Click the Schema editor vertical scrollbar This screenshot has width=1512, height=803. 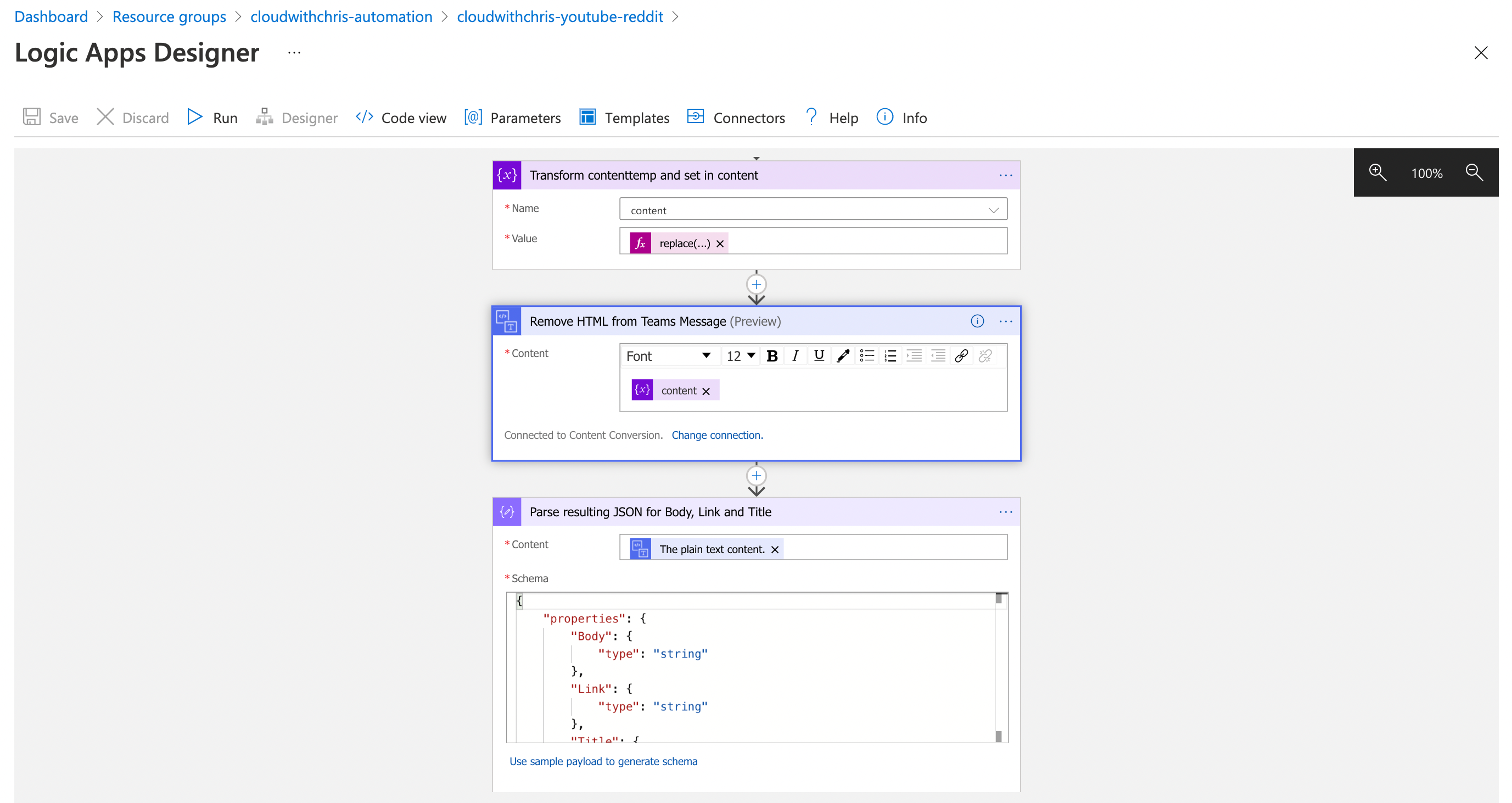point(999,667)
